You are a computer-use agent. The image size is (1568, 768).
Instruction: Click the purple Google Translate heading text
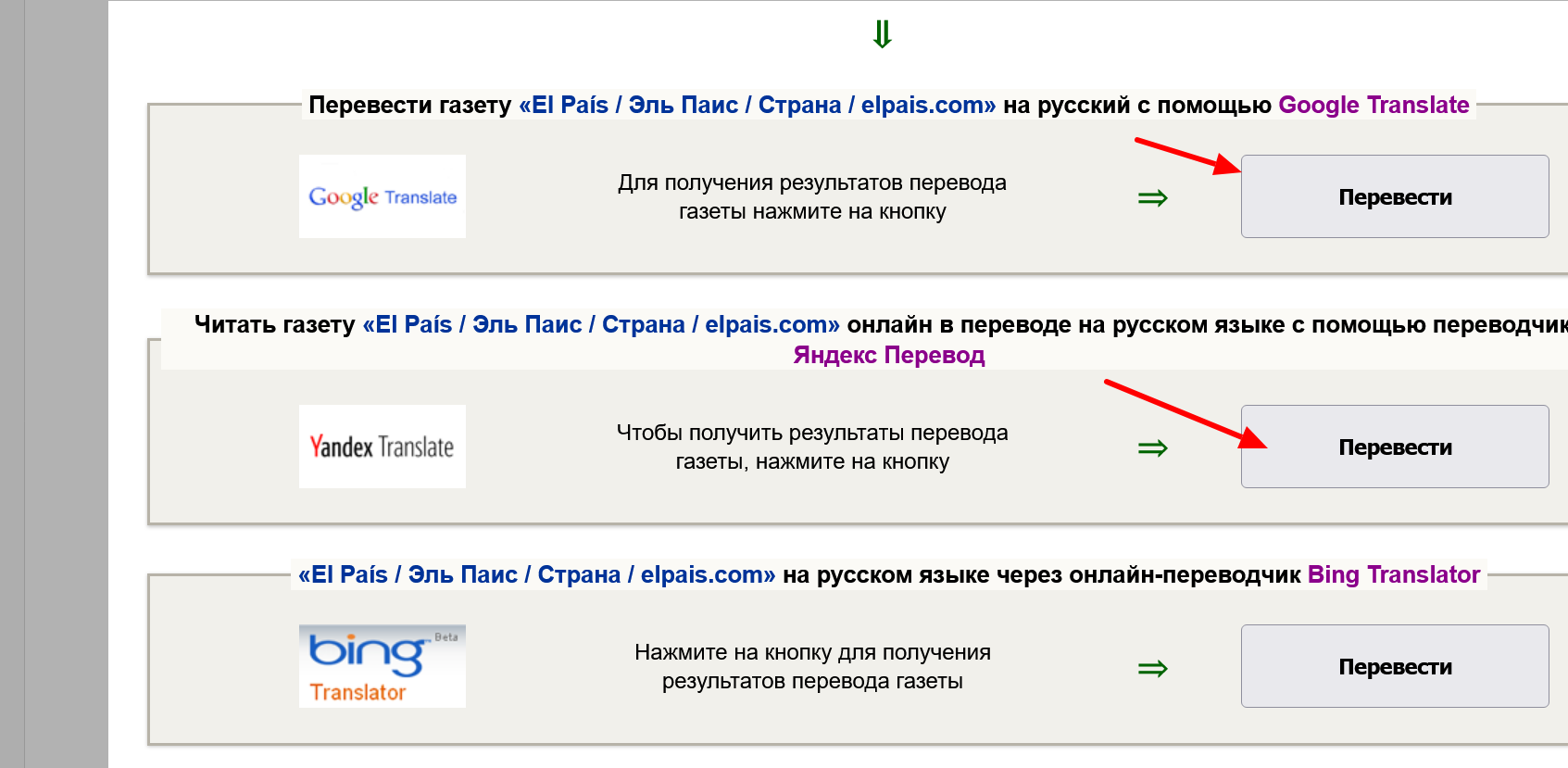click(x=1374, y=106)
